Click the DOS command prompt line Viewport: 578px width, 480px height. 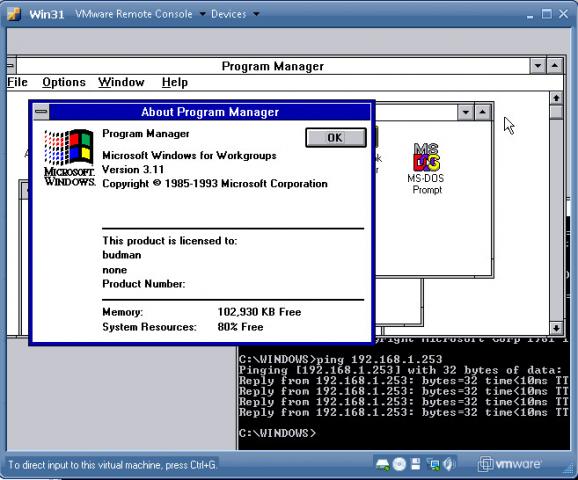click(277, 433)
